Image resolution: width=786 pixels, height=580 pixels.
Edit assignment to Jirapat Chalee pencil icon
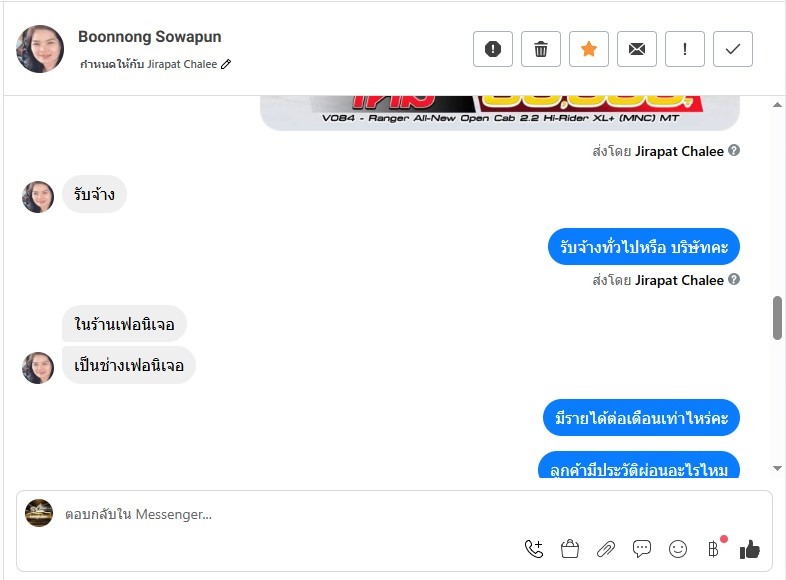pos(226,64)
